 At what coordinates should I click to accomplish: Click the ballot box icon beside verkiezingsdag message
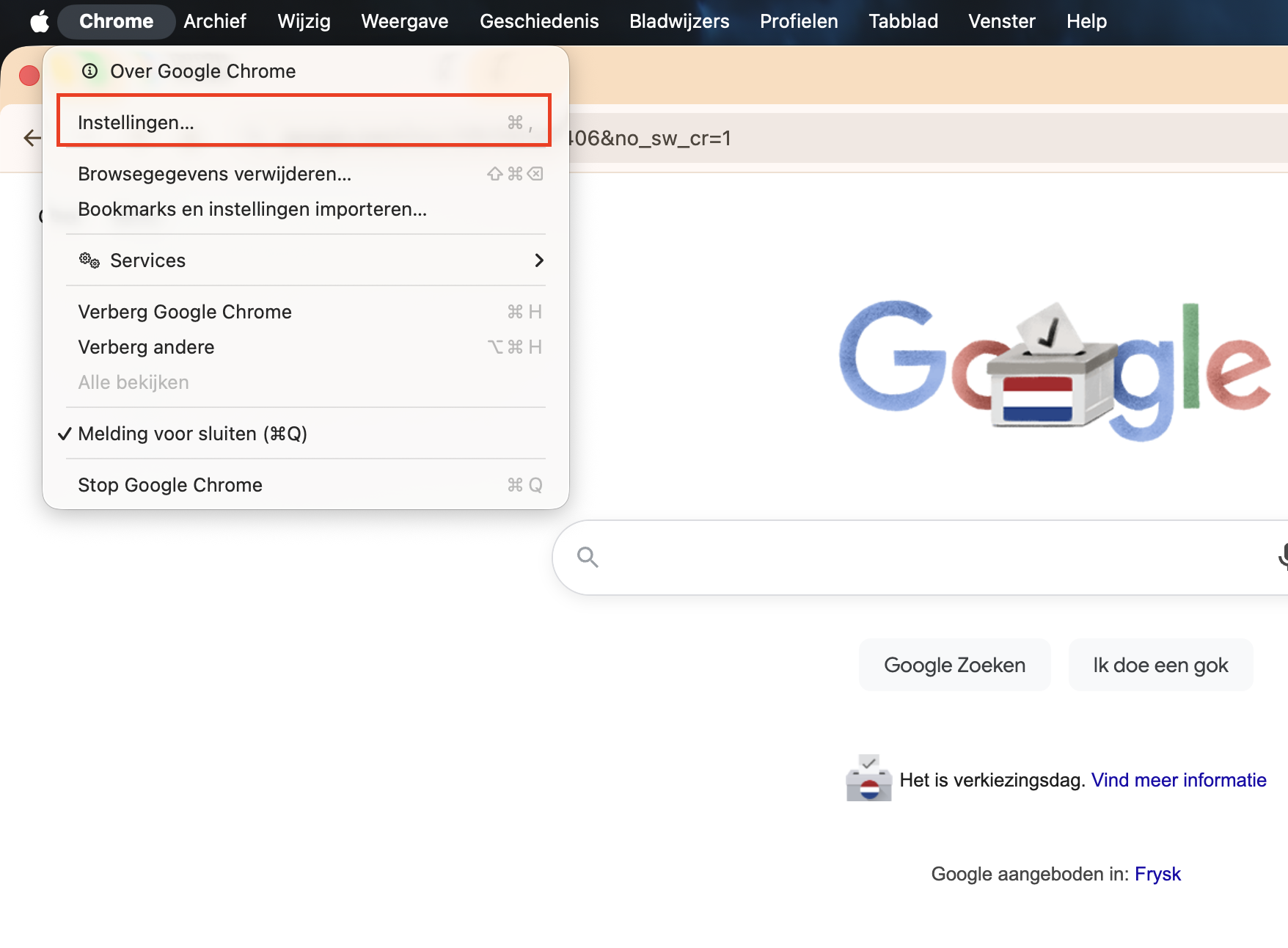point(868,778)
